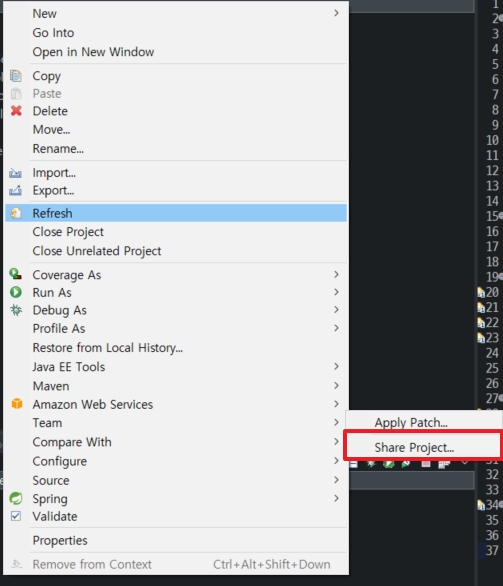Click the green Spring leaf icon
The image size is (503, 586).
coord(16,498)
